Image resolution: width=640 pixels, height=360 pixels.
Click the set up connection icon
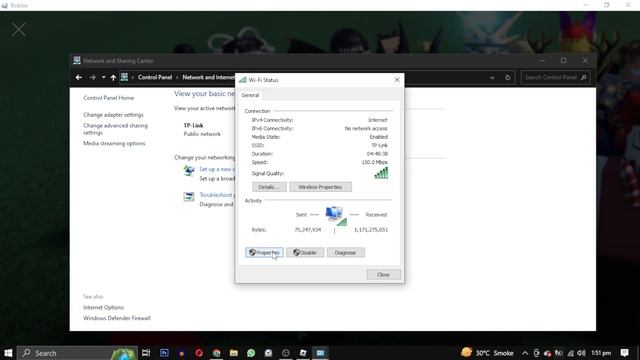pyautogui.click(x=189, y=171)
